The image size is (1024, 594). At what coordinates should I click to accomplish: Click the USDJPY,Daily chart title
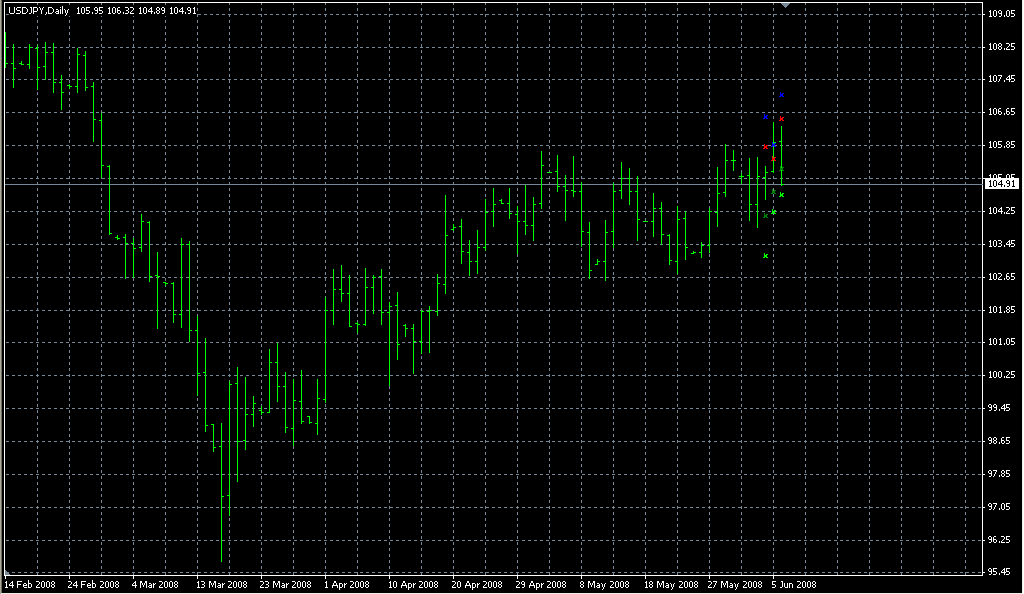point(36,12)
